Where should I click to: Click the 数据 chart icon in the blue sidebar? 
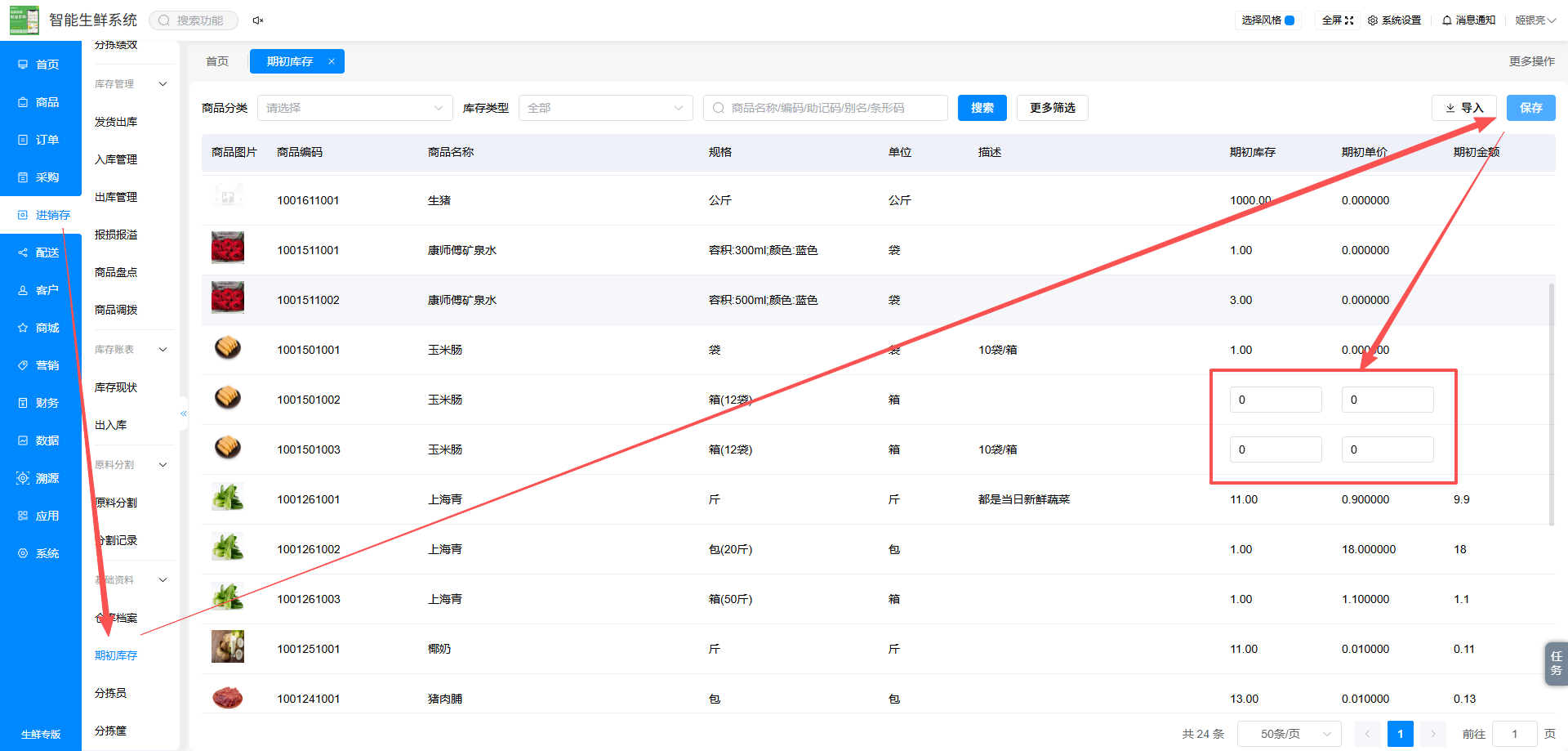click(23, 440)
